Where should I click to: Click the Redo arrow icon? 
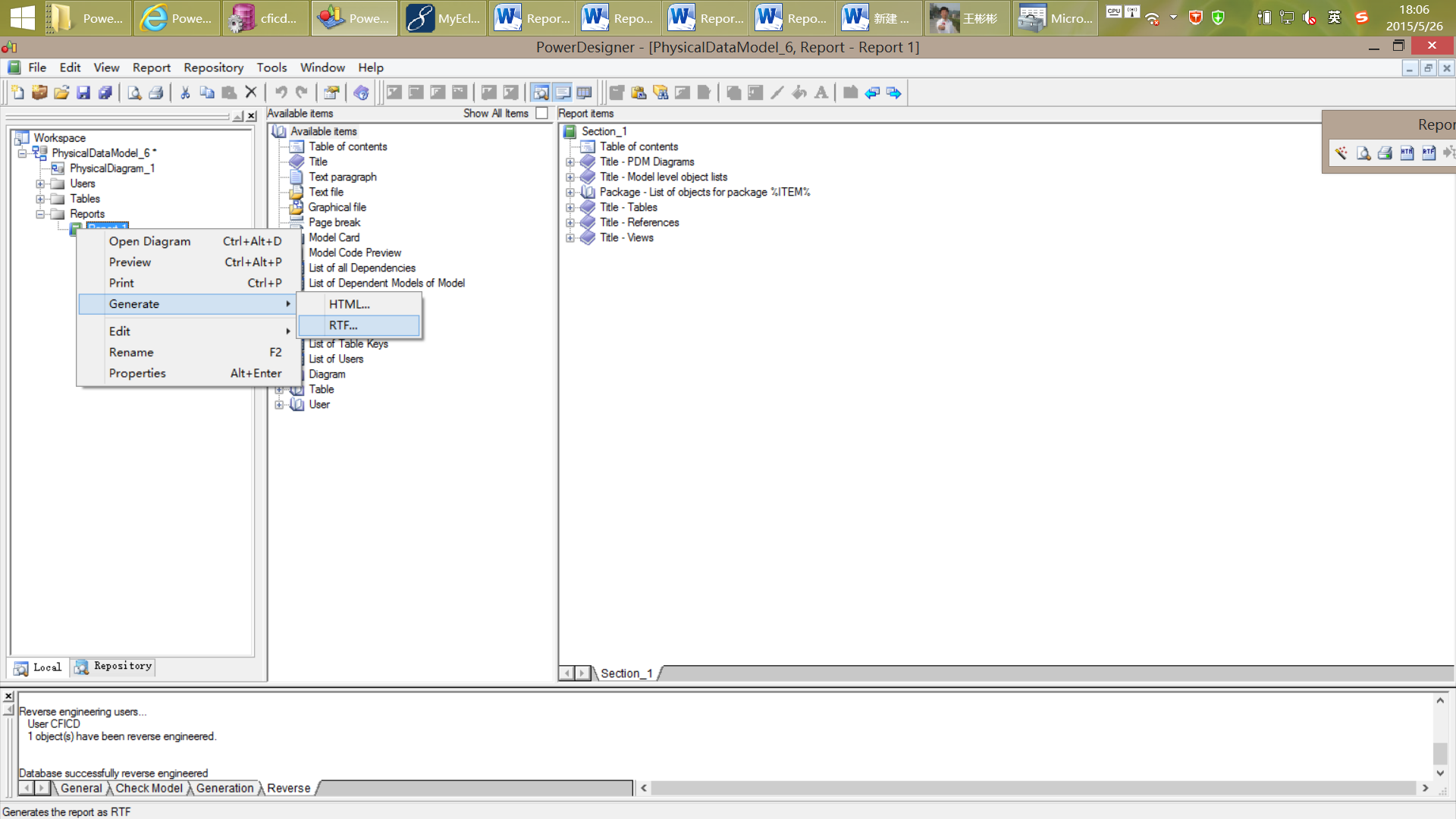(x=302, y=93)
